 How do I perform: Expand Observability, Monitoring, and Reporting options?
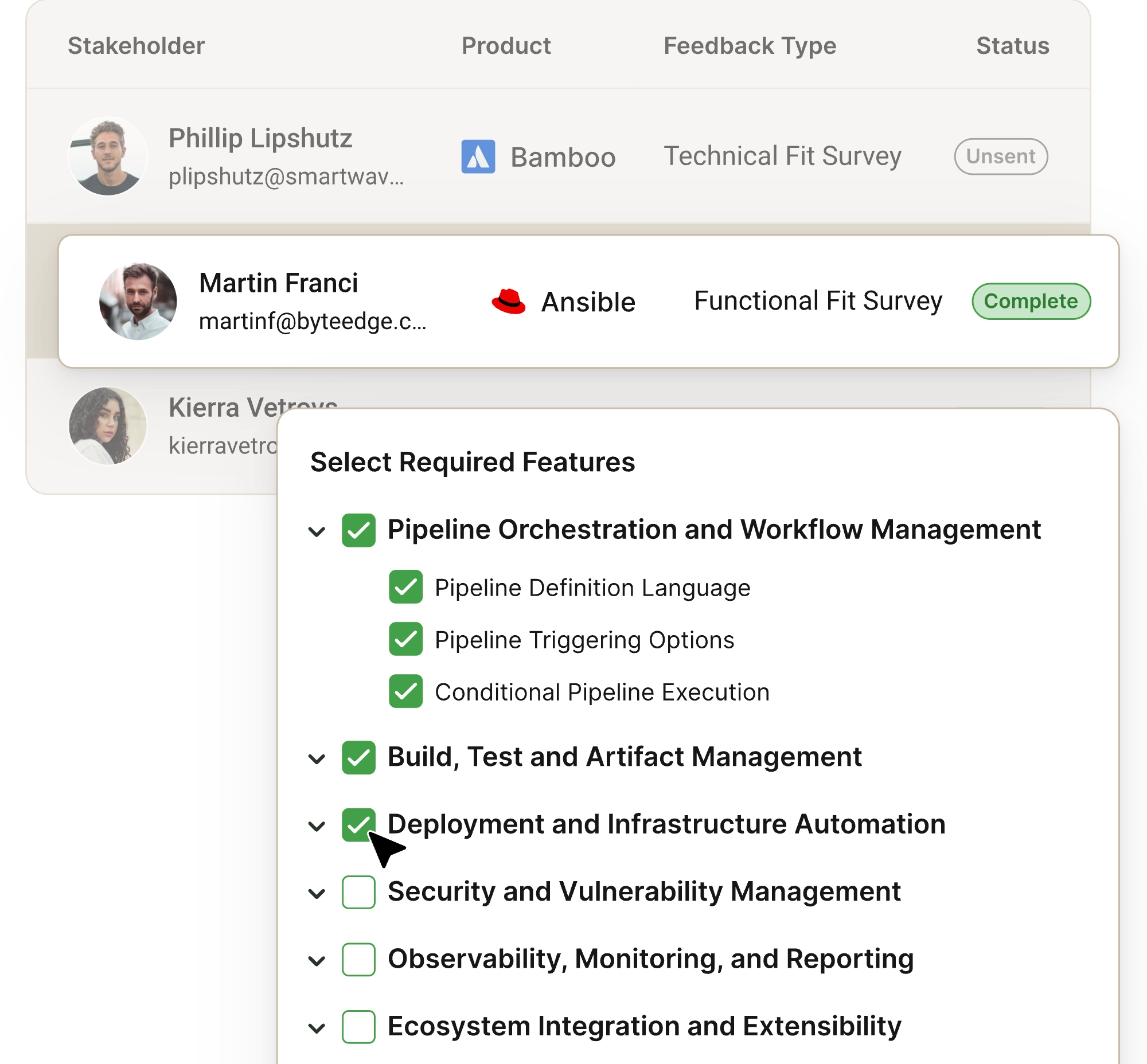pyautogui.click(x=315, y=959)
